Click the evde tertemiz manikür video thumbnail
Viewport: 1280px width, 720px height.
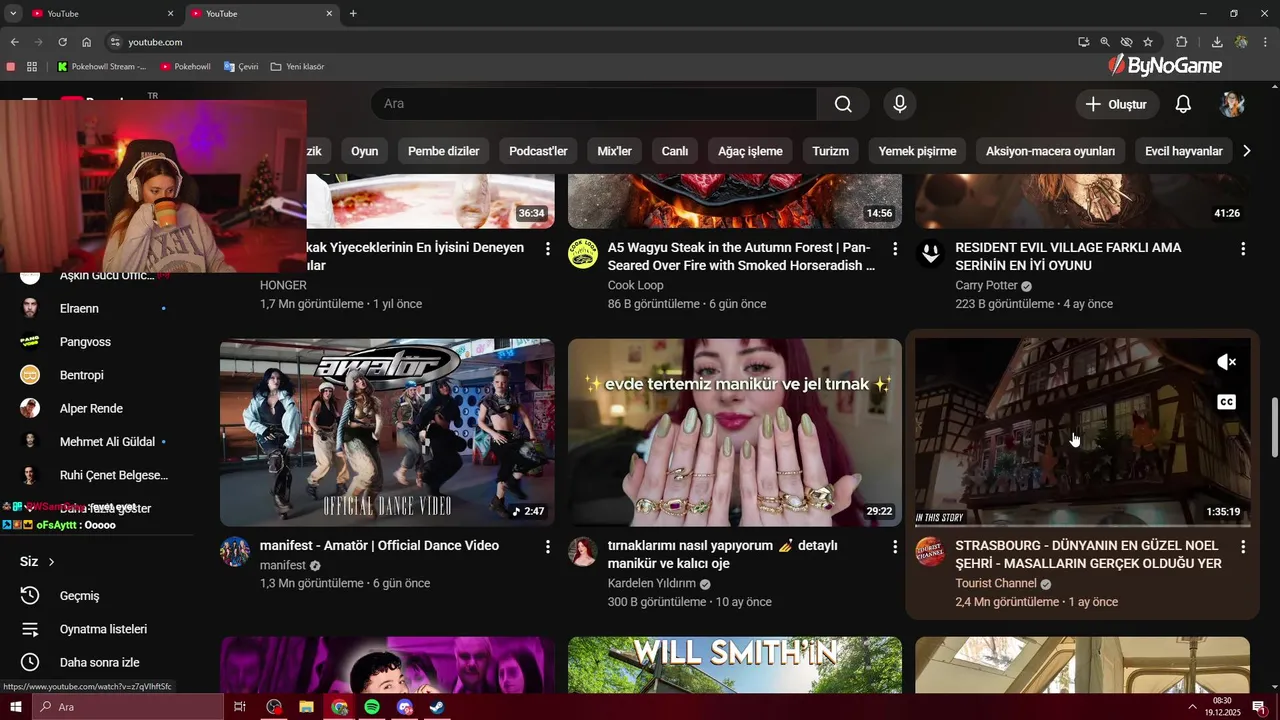[x=735, y=432]
